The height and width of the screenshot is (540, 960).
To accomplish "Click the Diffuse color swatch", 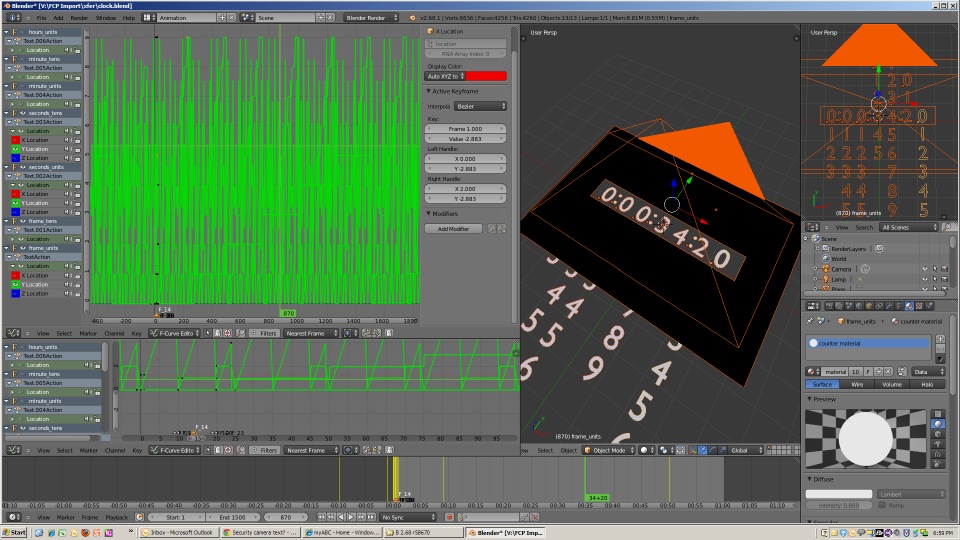I will click(x=839, y=494).
